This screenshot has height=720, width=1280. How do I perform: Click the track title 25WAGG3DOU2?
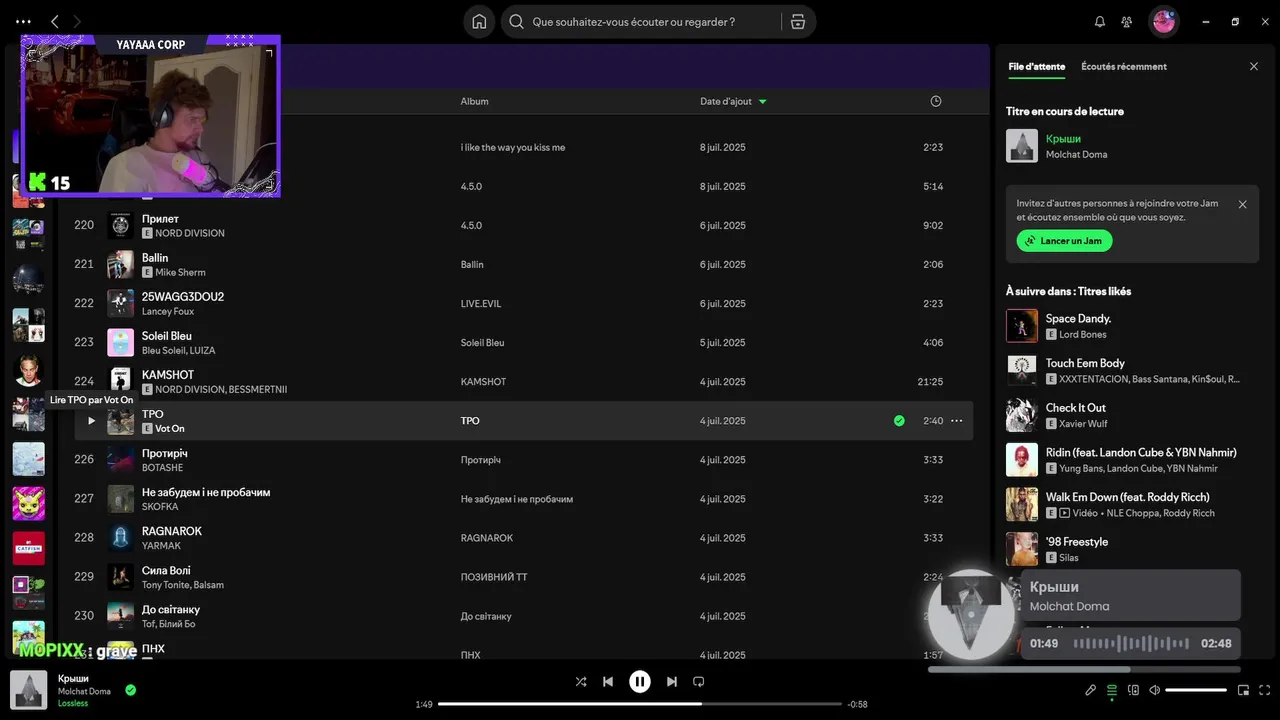[x=183, y=297]
